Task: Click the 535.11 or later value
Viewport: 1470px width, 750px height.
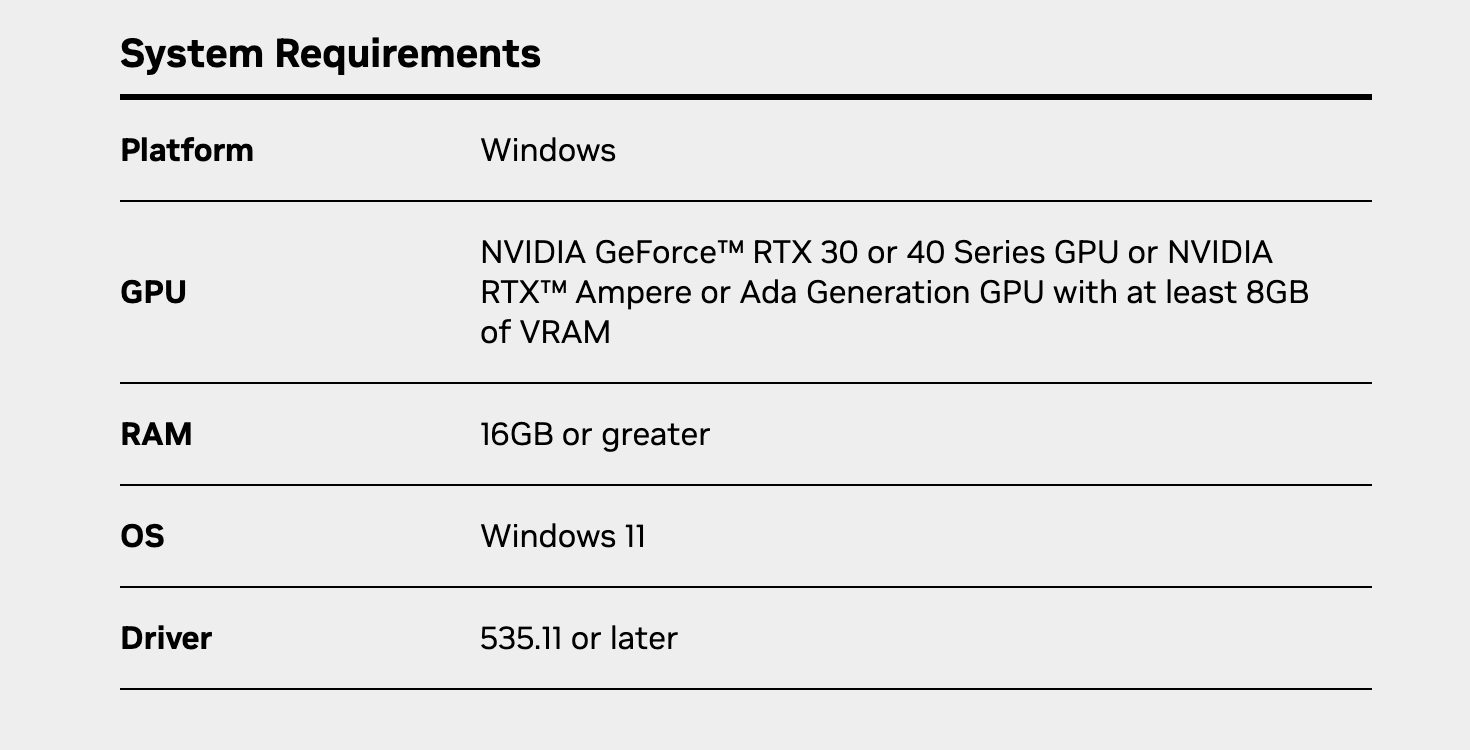Action: (x=579, y=638)
